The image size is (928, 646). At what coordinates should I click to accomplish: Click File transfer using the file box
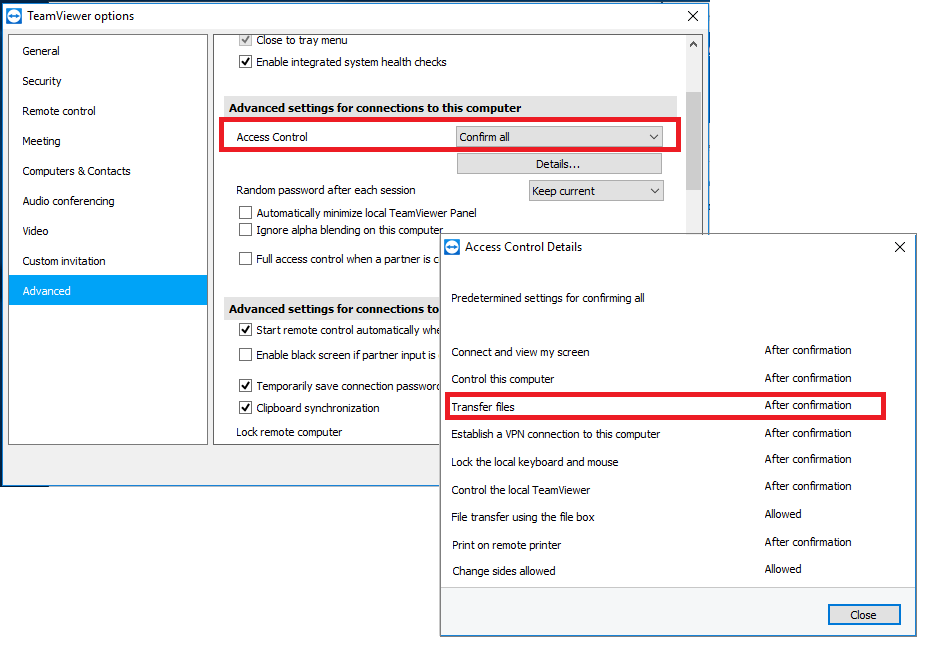point(651,516)
